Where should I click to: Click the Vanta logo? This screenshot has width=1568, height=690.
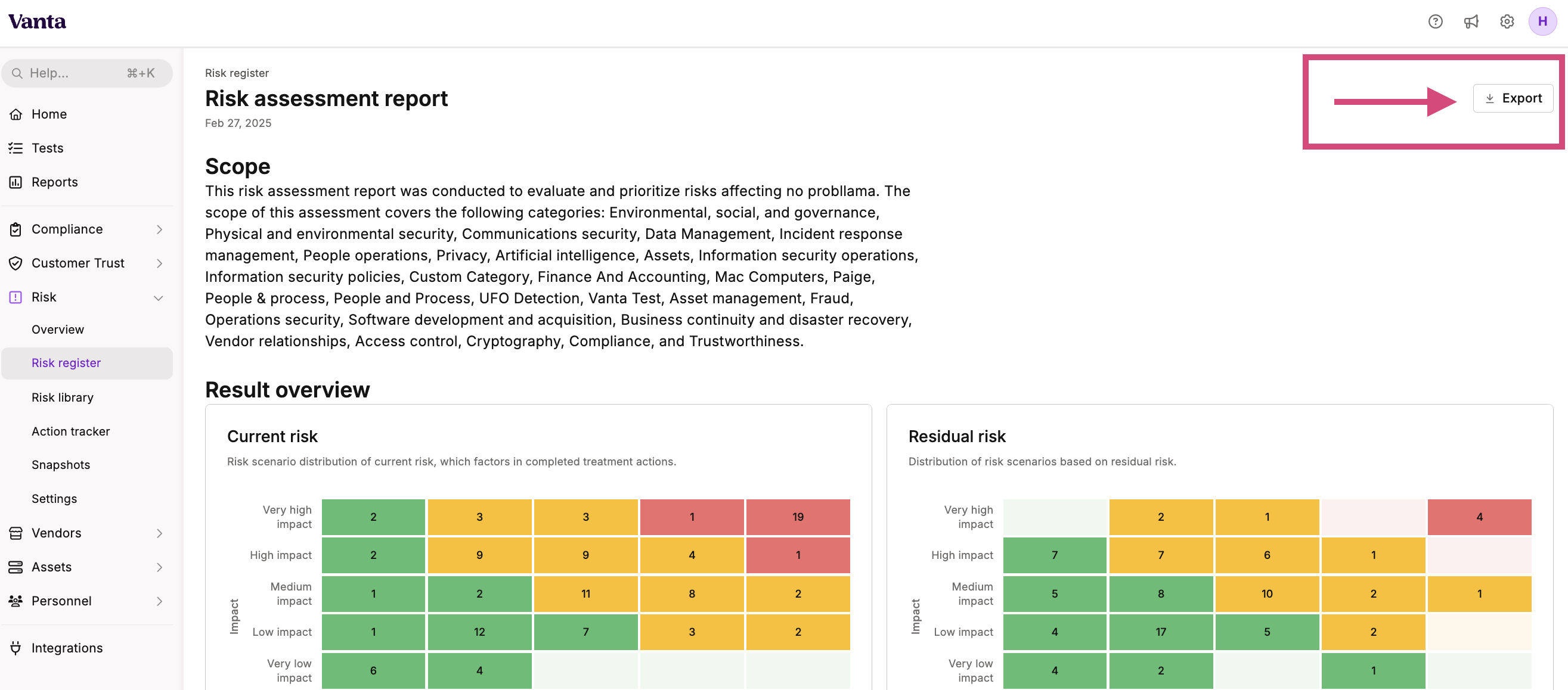37,22
